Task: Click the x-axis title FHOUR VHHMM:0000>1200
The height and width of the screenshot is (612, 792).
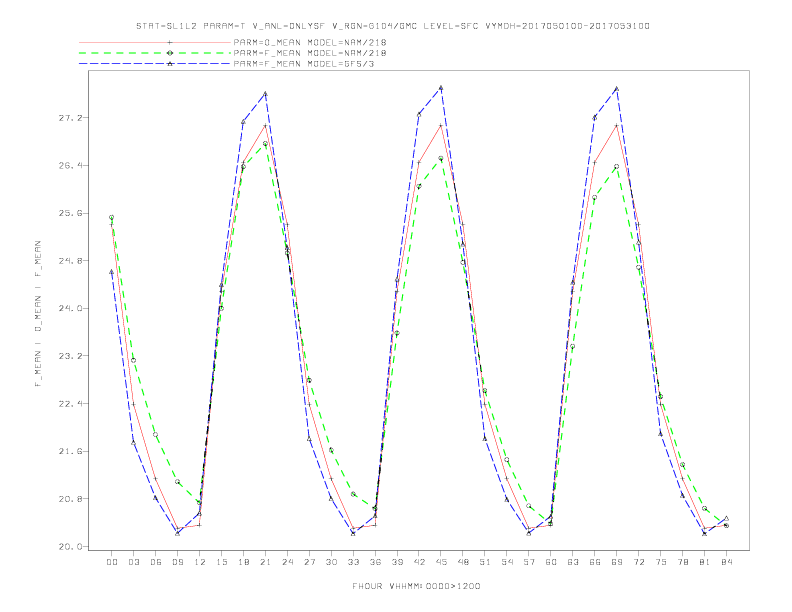Action: [x=416, y=586]
